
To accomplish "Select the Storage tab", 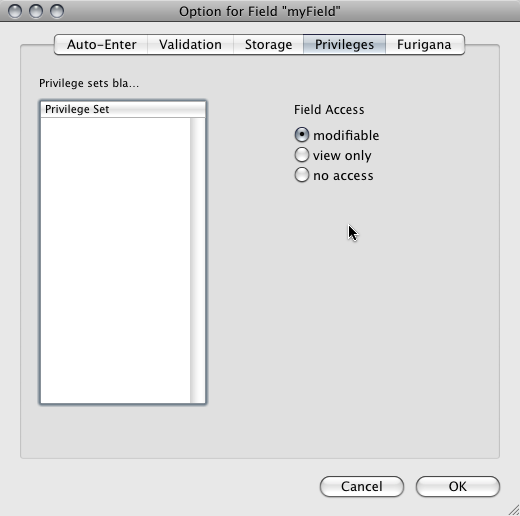I will (x=268, y=44).
